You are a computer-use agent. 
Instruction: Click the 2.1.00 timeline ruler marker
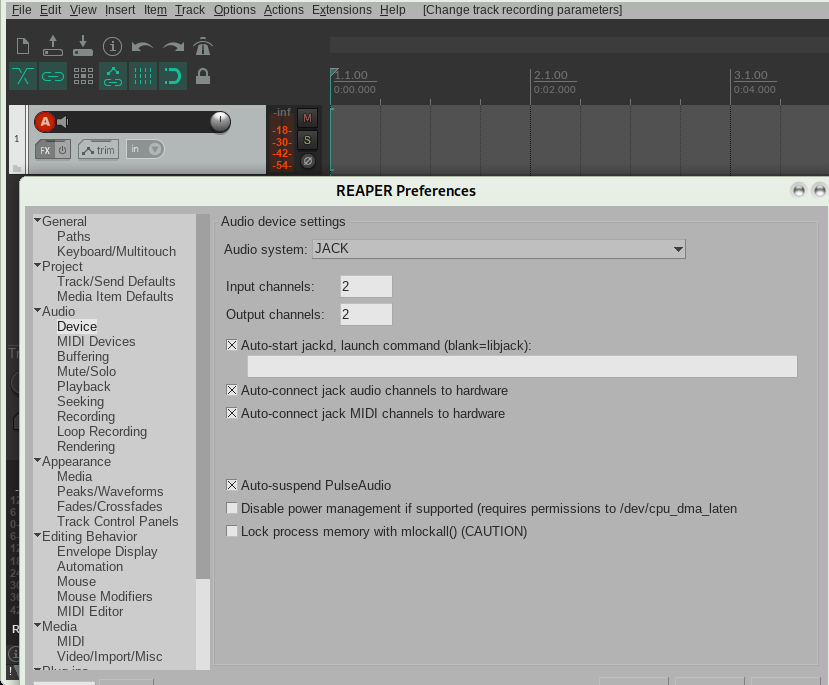(x=550, y=75)
